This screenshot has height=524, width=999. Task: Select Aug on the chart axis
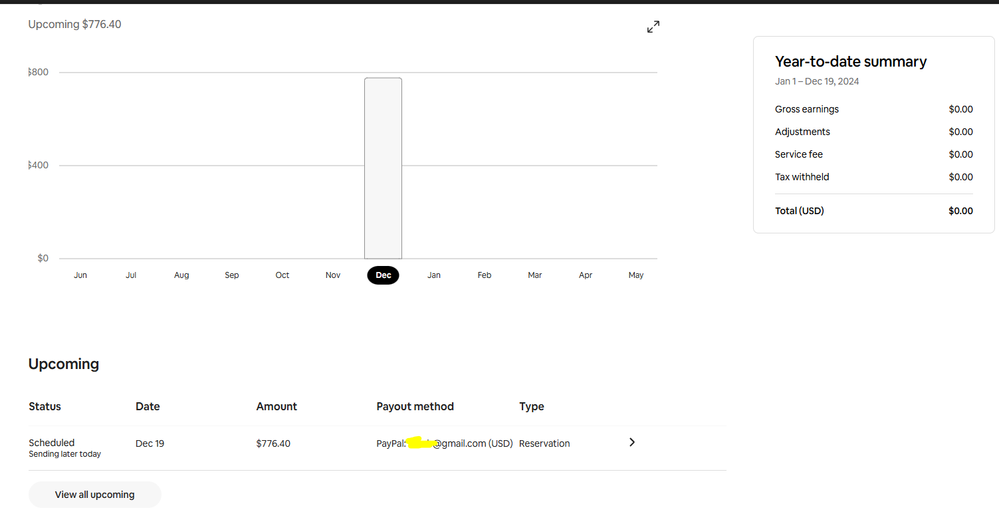point(181,275)
